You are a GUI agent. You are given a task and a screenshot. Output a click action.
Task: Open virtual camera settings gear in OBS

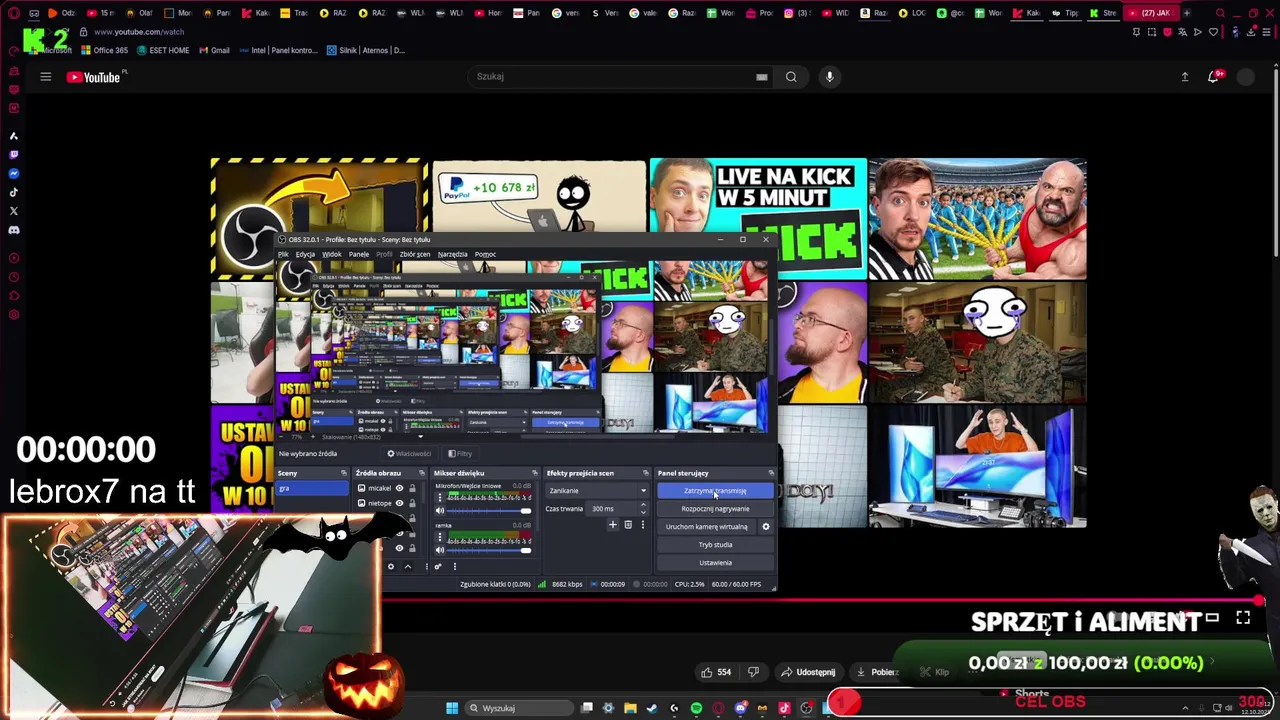pyautogui.click(x=766, y=527)
